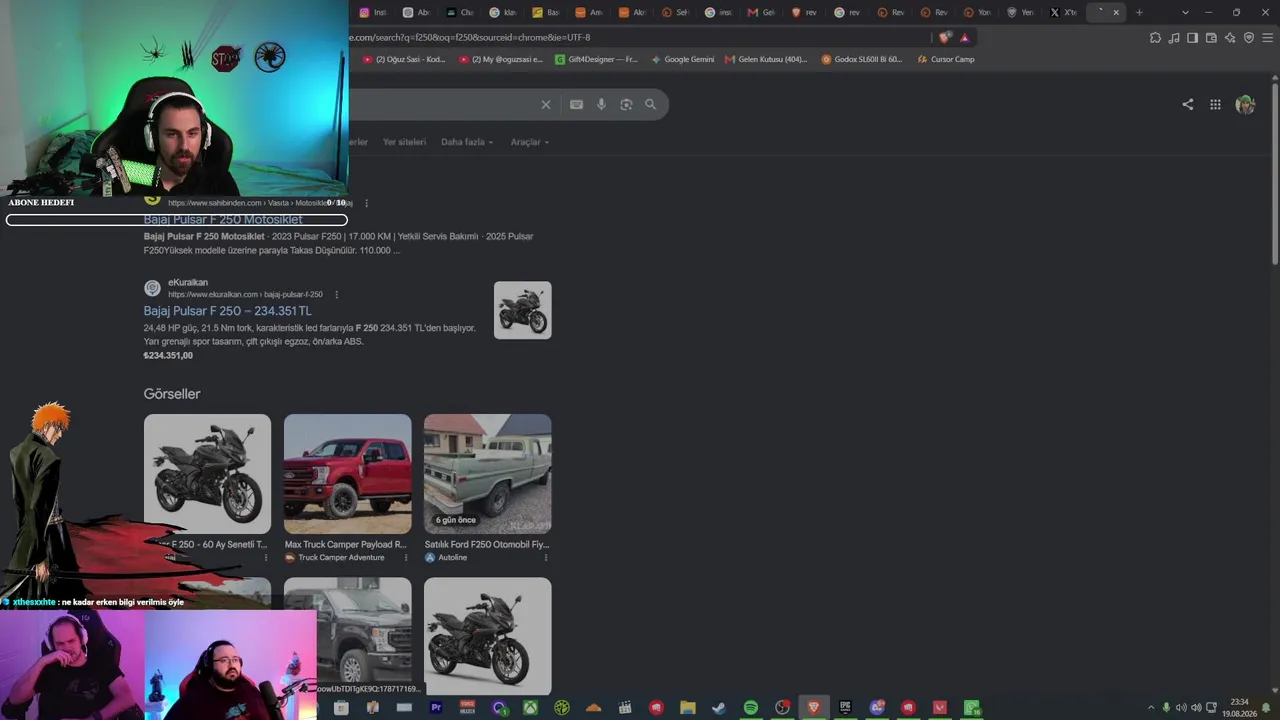
Task: Open more options for the sahibinden.com result
Action: click(366, 203)
